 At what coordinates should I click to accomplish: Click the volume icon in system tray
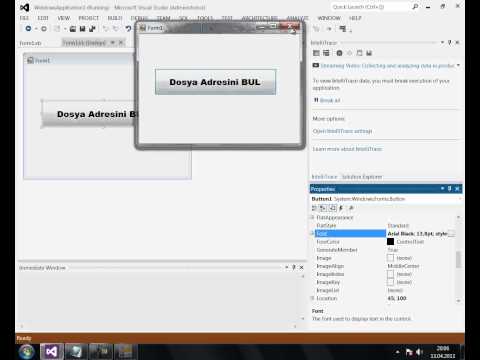(419, 352)
